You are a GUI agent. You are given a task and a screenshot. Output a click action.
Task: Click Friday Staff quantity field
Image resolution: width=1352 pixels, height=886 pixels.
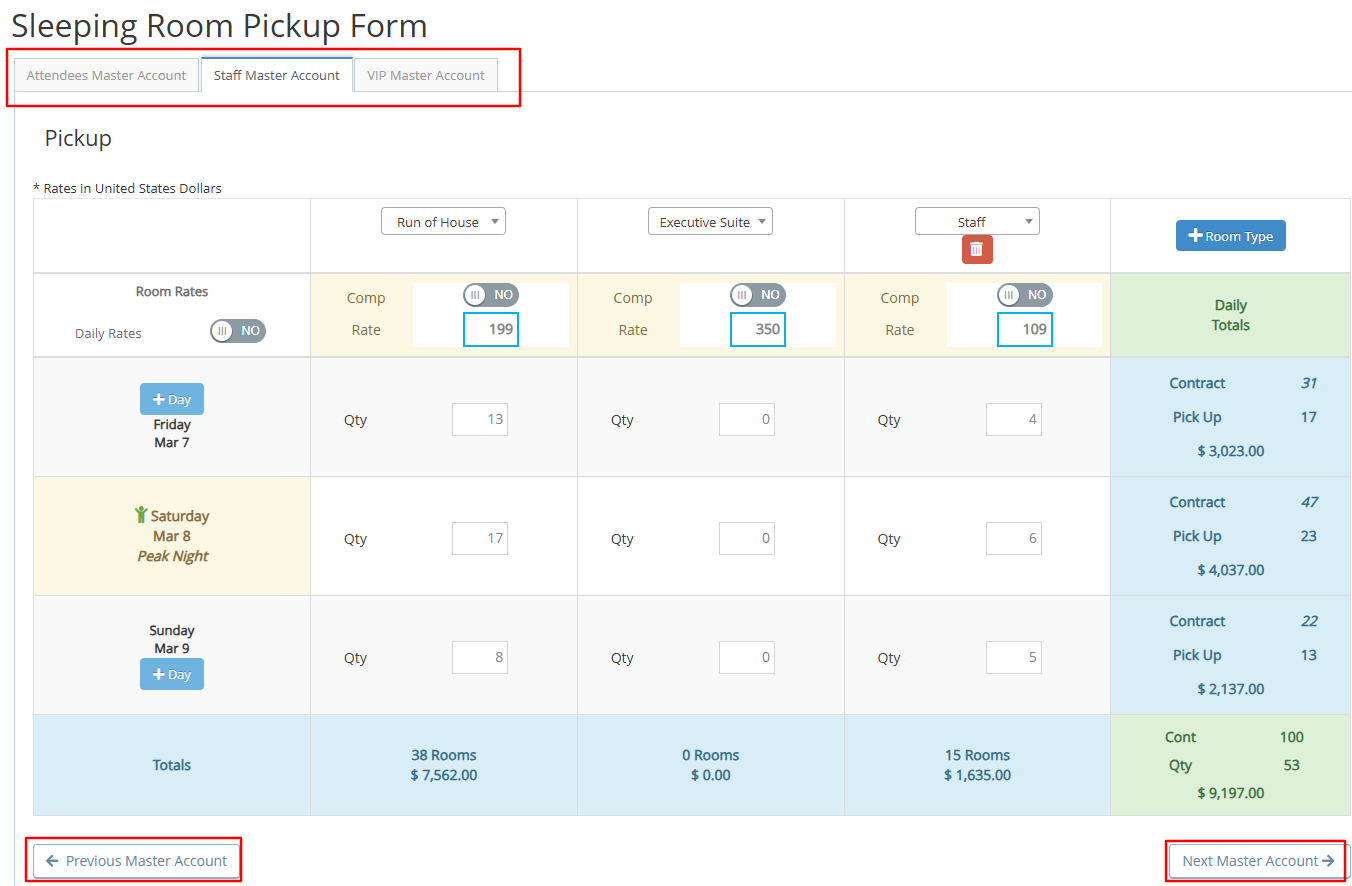pyautogui.click(x=1013, y=420)
